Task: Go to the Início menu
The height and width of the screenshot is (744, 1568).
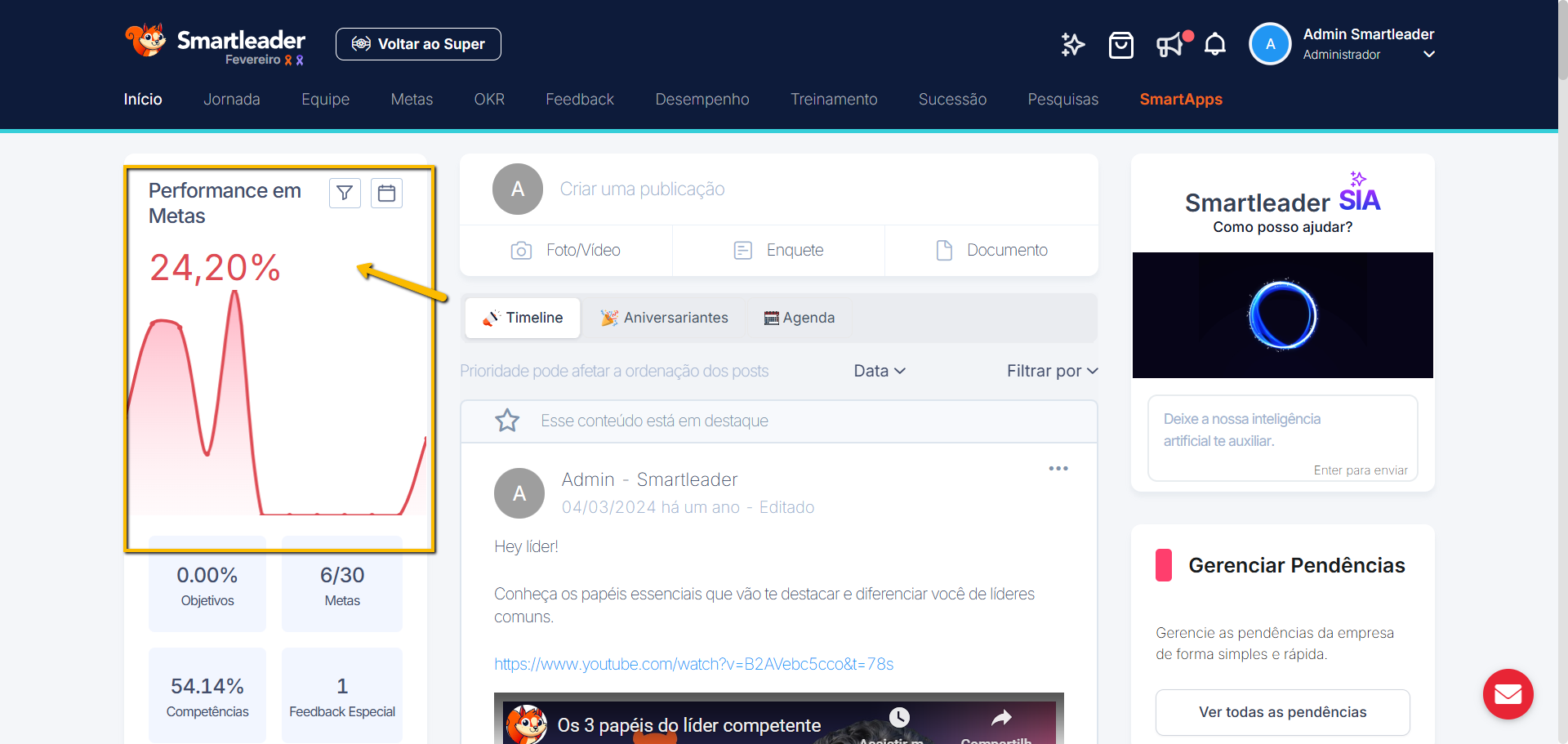Action: pos(143,100)
